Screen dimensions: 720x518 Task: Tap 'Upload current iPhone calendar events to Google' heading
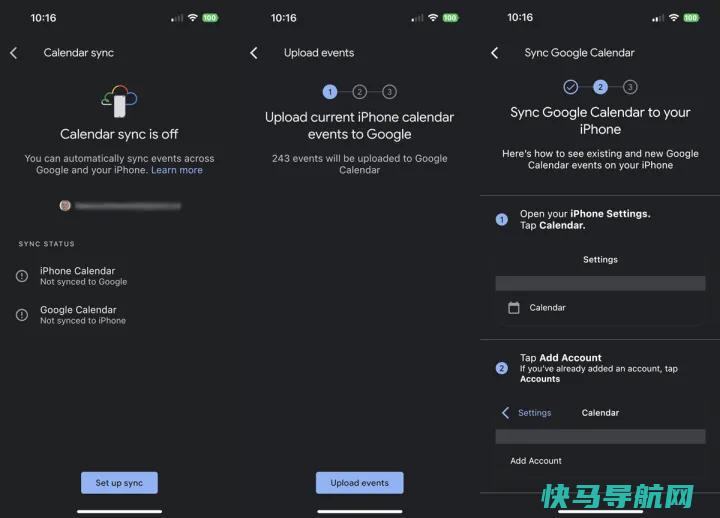click(x=360, y=125)
